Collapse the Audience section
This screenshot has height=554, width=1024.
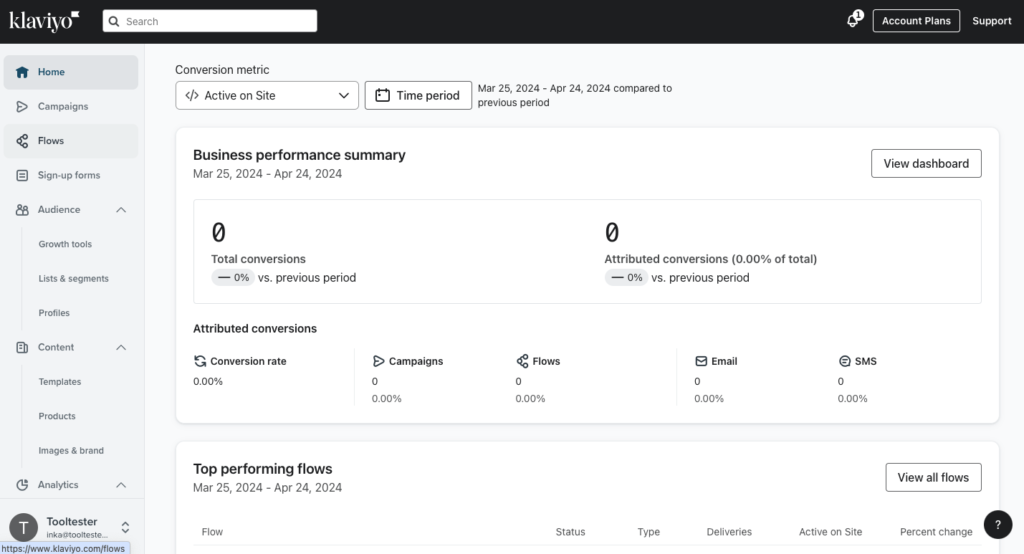121,210
